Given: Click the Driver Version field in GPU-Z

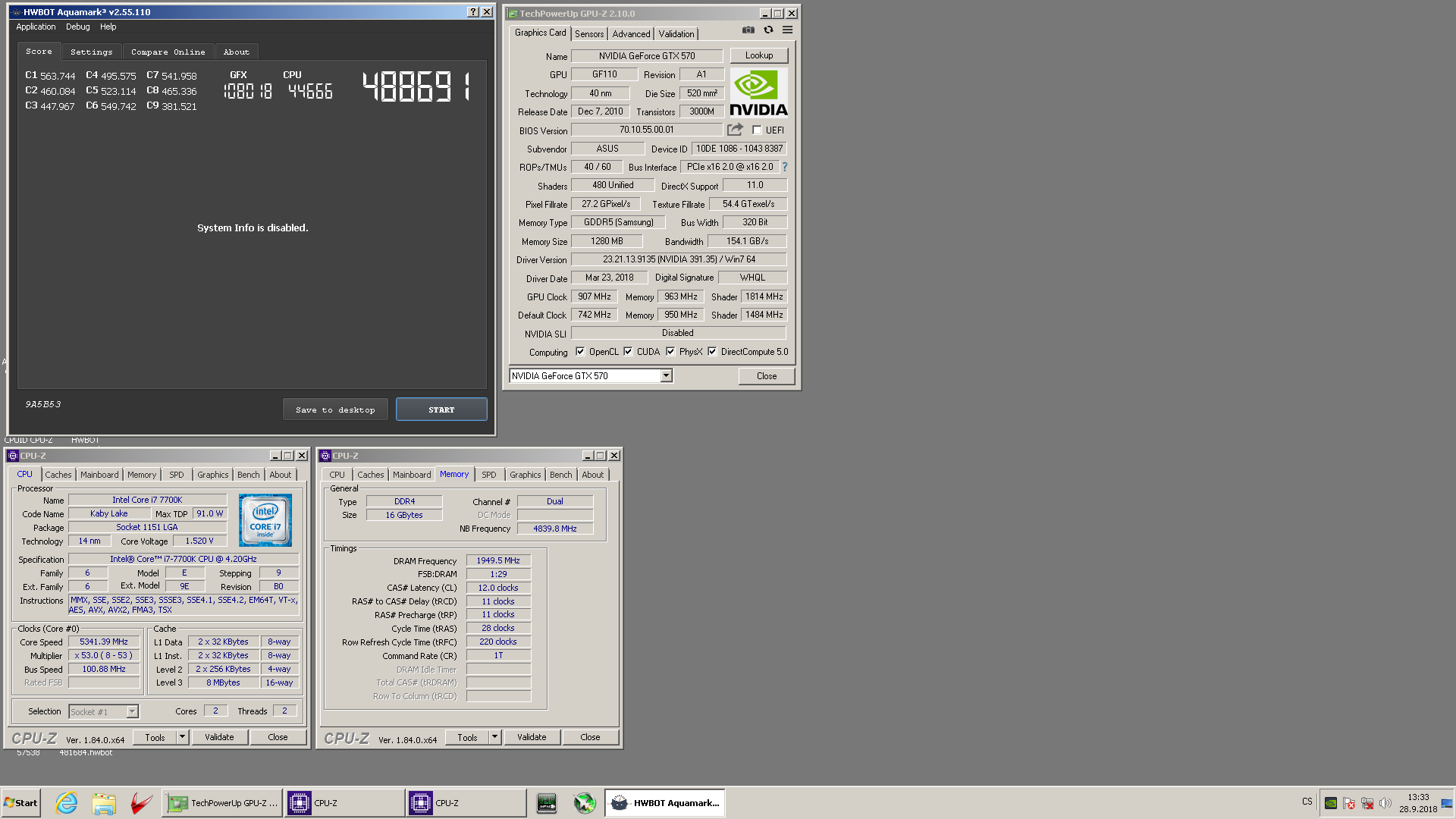Looking at the screenshot, I should tap(679, 259).
